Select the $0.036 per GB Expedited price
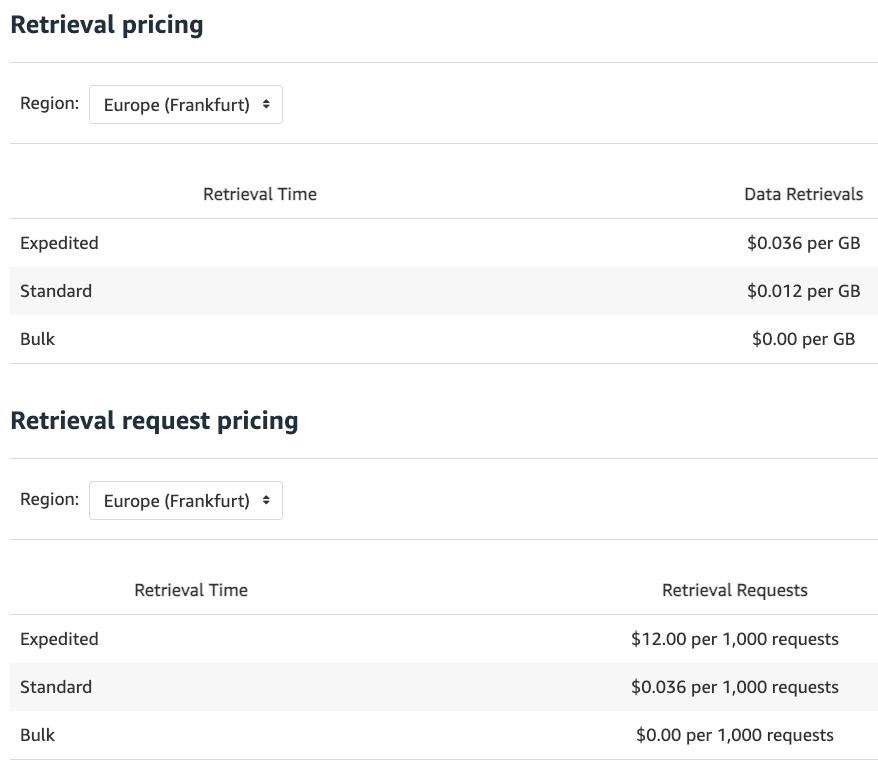Screen dimensions: 878x771 803,243
